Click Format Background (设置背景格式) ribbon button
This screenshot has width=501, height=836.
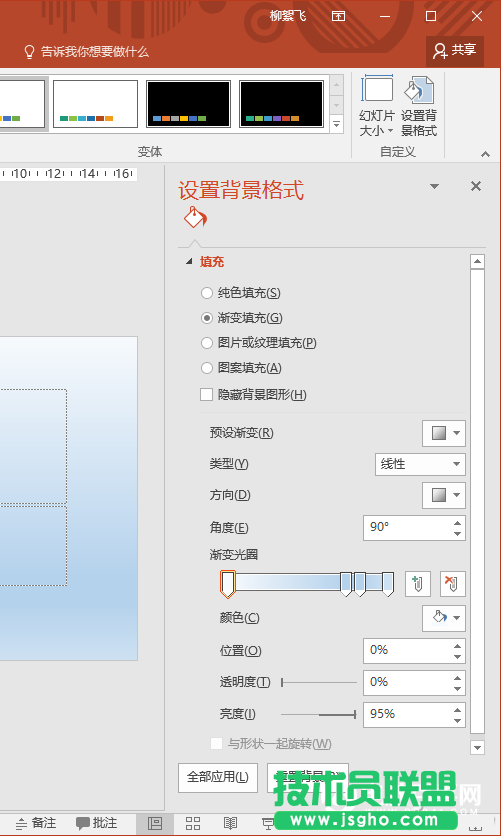coord(419,107)
